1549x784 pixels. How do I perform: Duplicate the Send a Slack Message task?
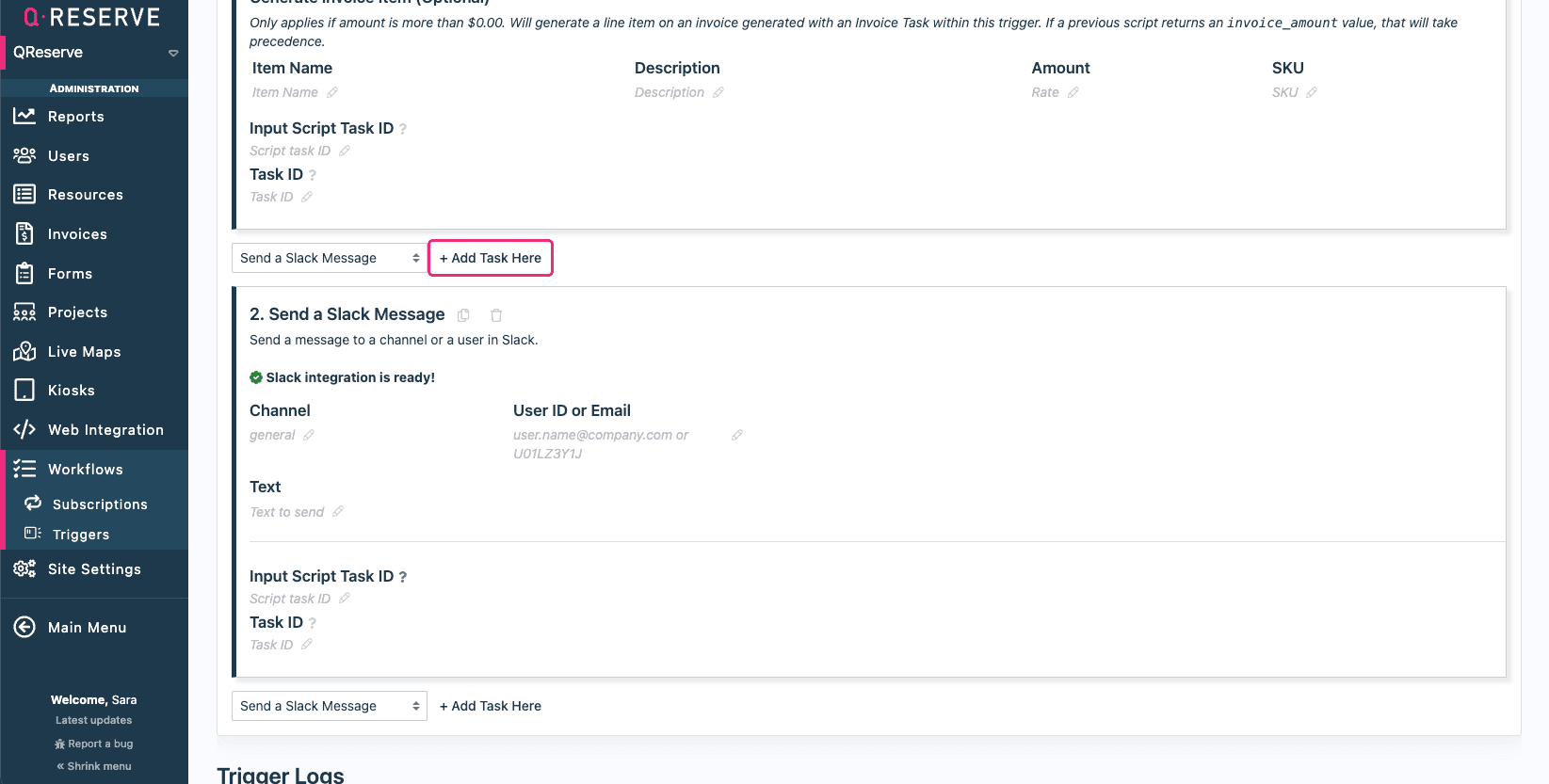(x=463, y=314)
